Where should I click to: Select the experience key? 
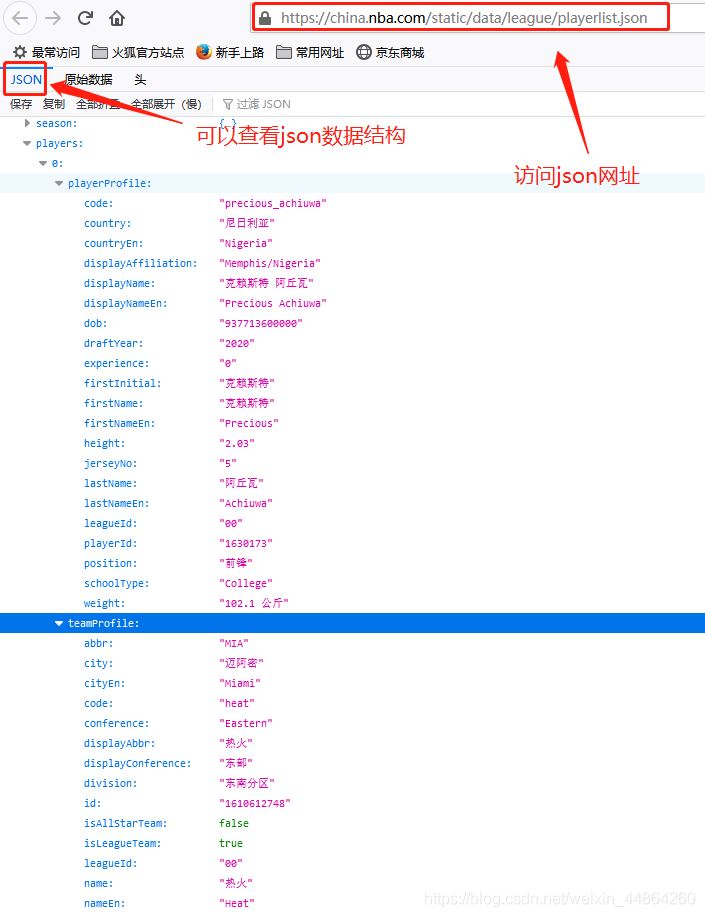116,363
